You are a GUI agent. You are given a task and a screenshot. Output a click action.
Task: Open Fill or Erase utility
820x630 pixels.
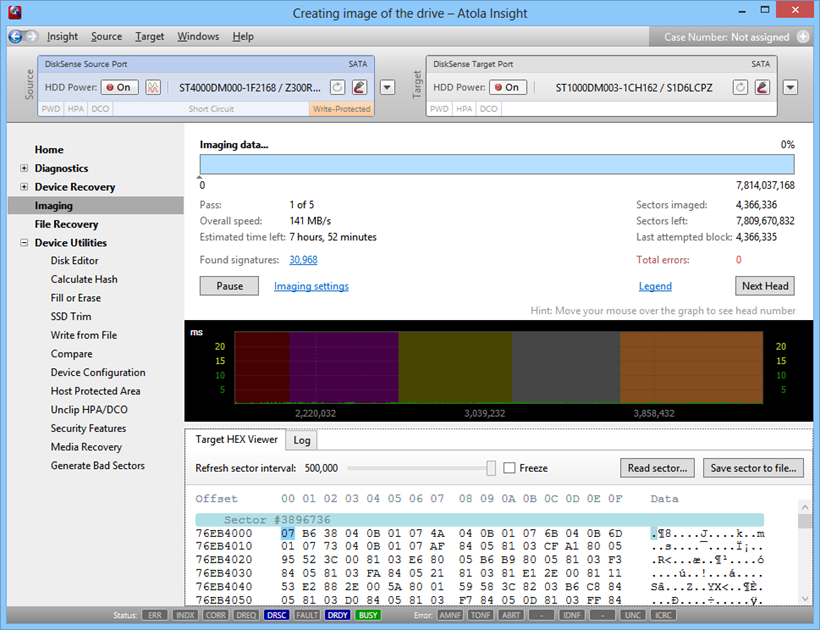click(76, 298)
